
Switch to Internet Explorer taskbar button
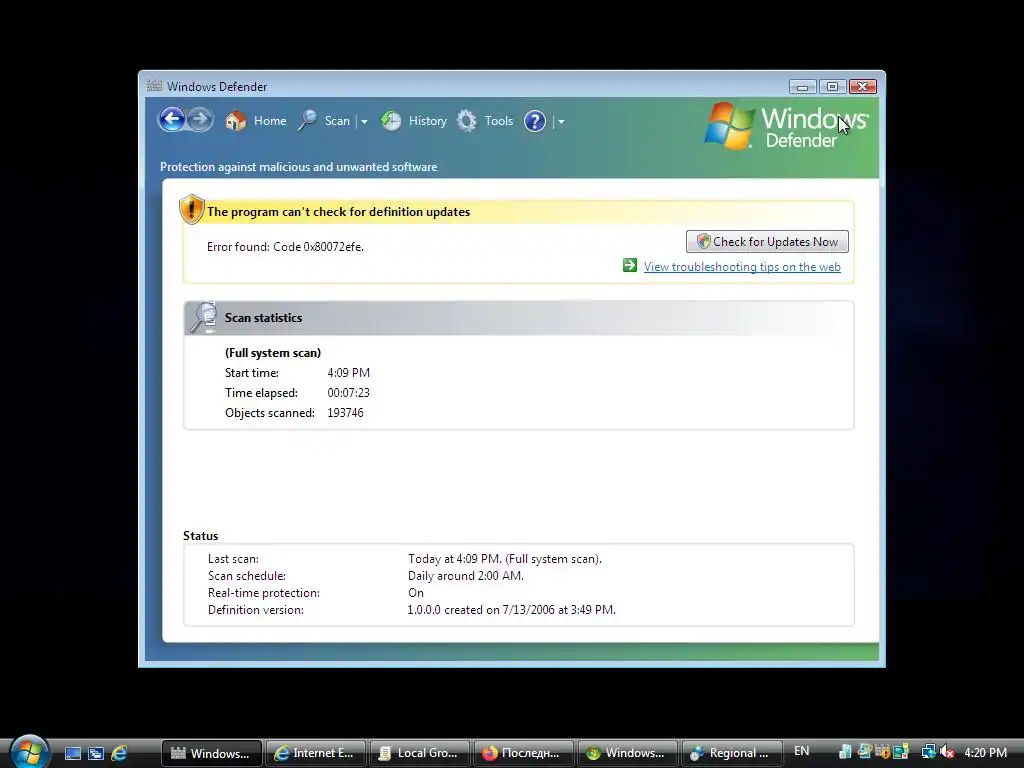click(x=315, y=753)
